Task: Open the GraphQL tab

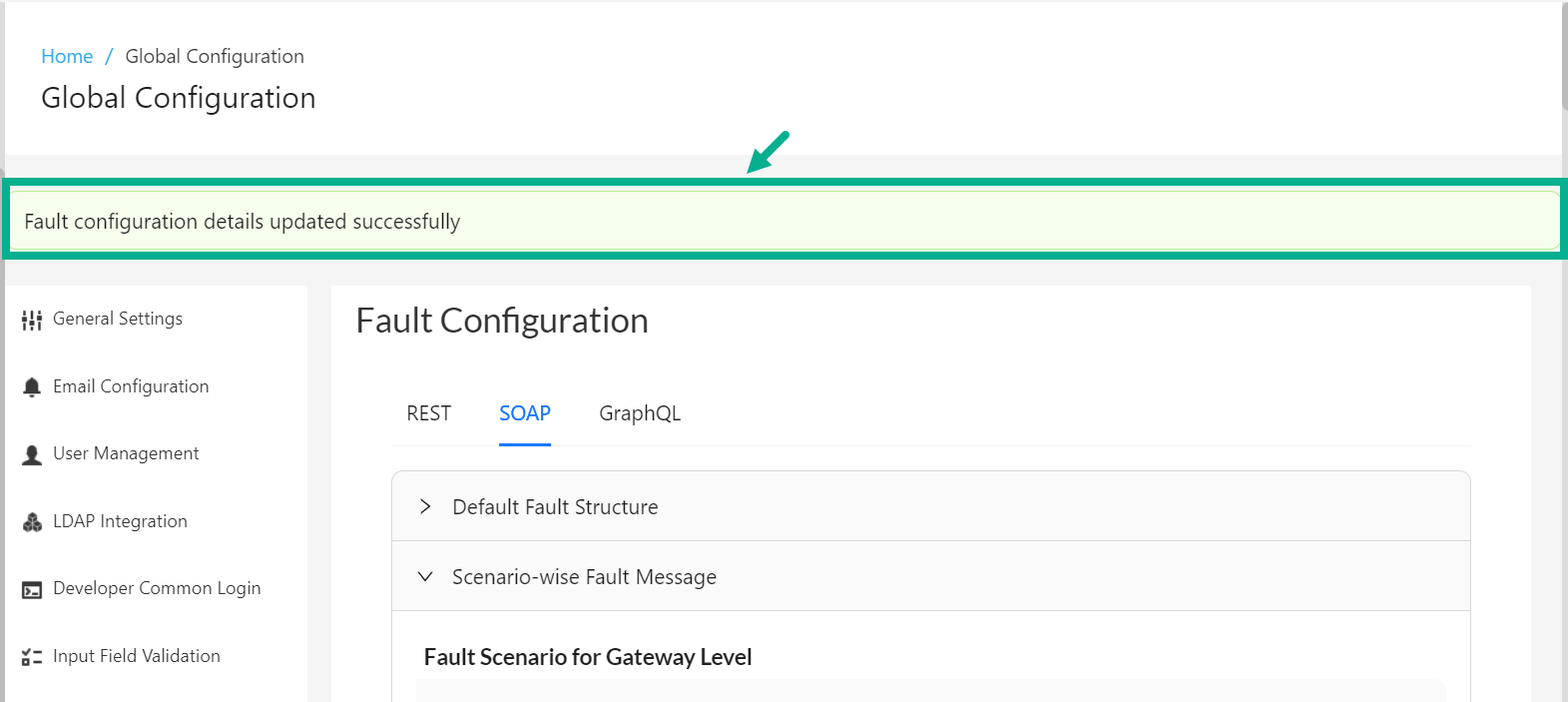Action: (639, 412)
